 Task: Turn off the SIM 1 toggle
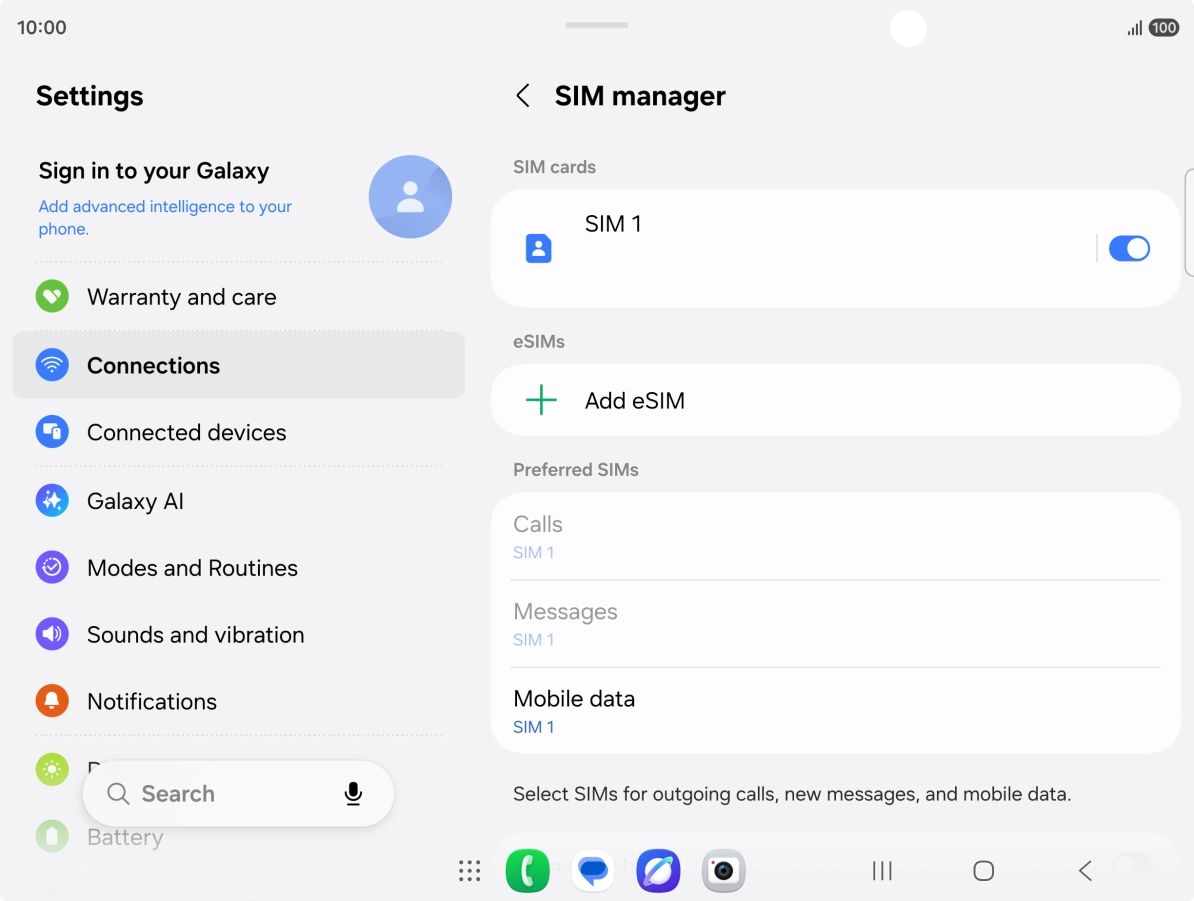point(1129,248)
